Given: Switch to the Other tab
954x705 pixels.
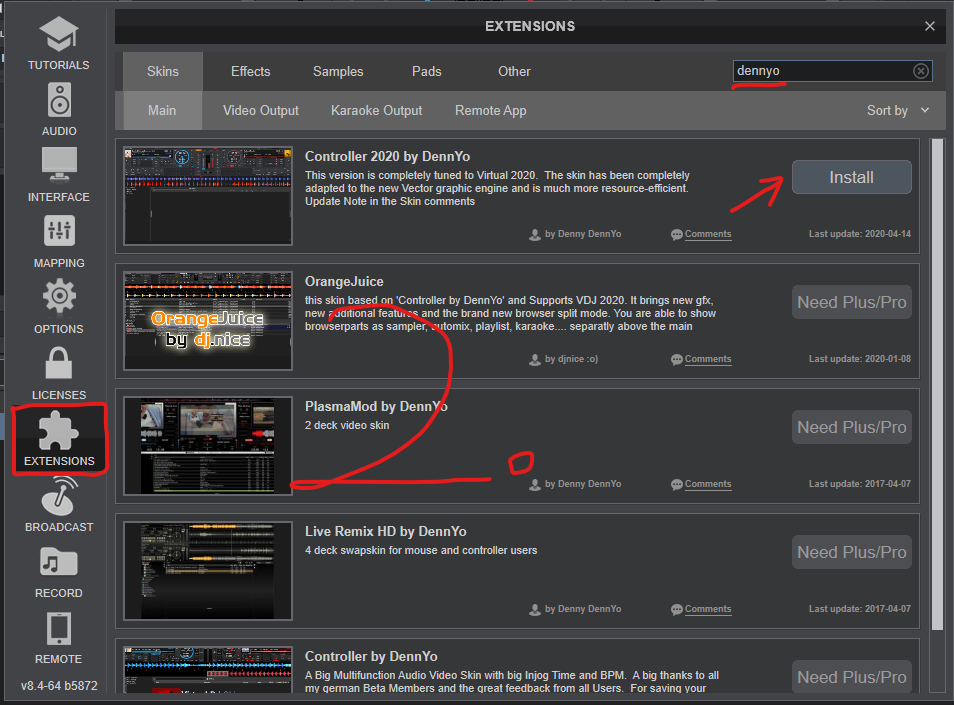Looking at the screenshot, I should [x=514, y=71].
